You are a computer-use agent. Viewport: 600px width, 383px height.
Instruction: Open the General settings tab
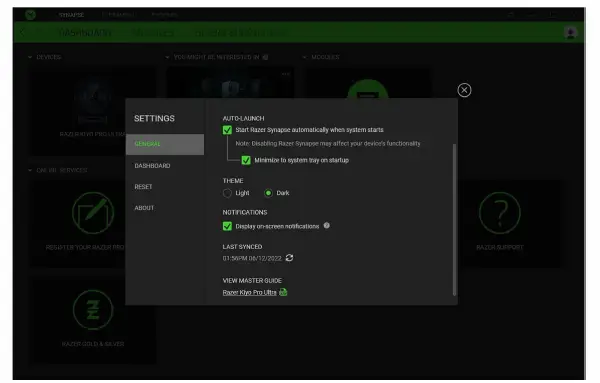165,144
